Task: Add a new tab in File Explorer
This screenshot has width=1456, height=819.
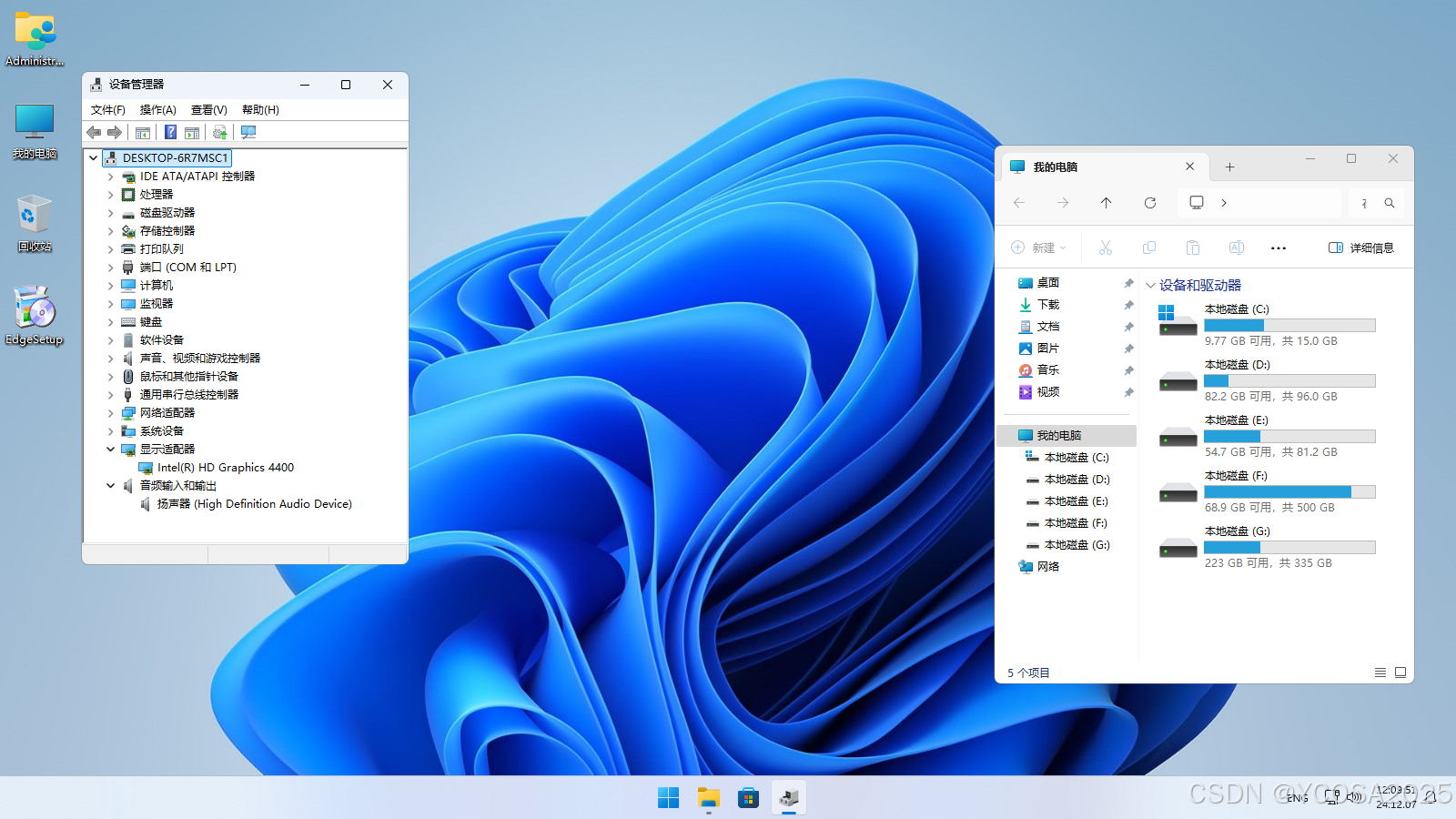Action: (1229, 167)
